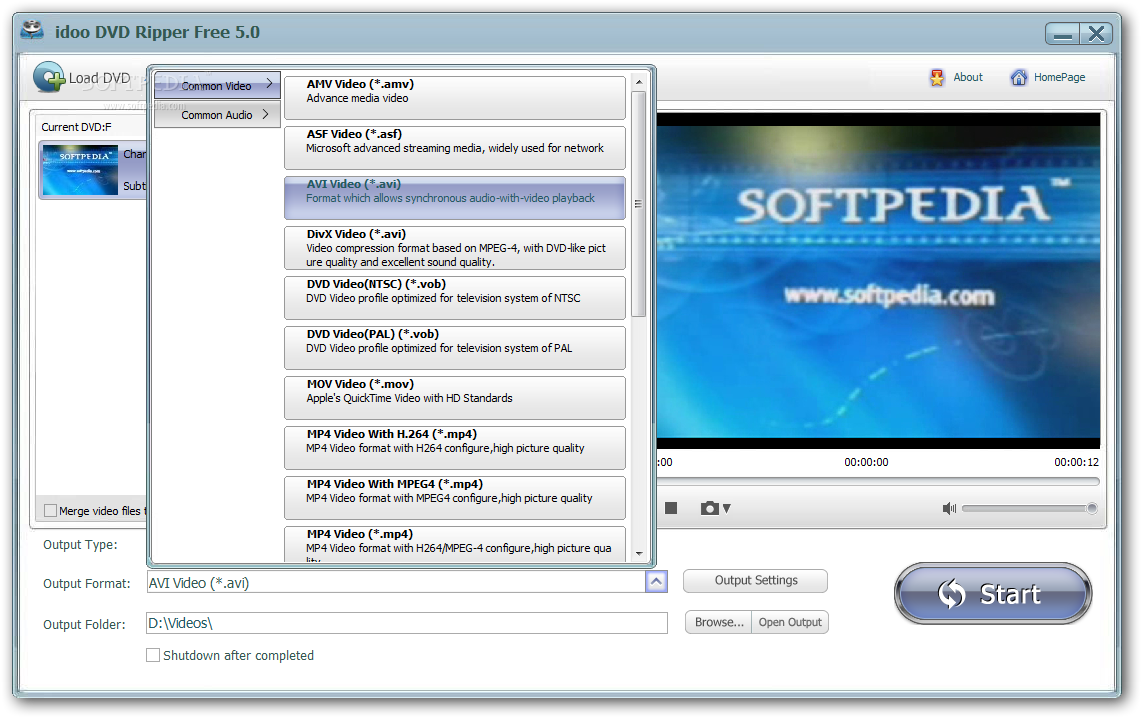
Task: Choose DivX Video (*.avi) format
Action: (x=454, y=248)
